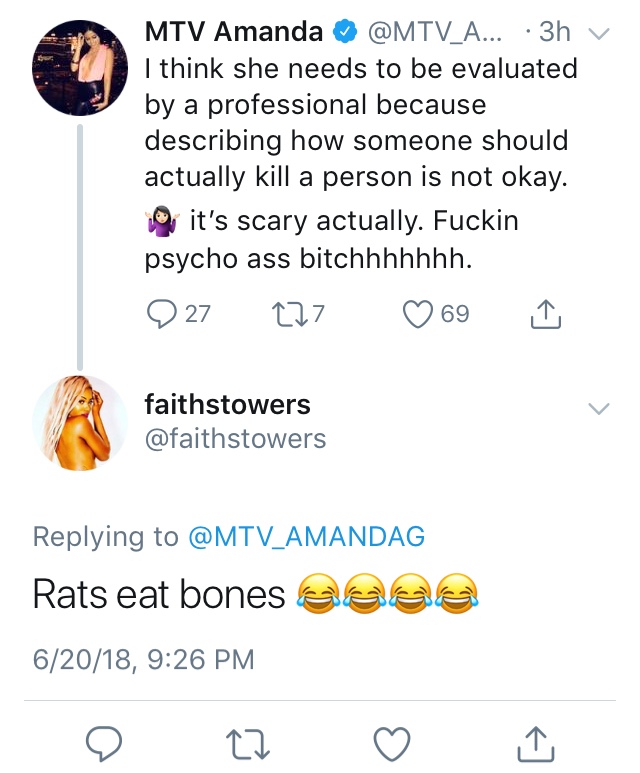Image resolution: width=640 pixels, height=773 pixels.
Task: Open the tweet timestamp 6/20/18, 9:26 PM
Action: [143, 660]
